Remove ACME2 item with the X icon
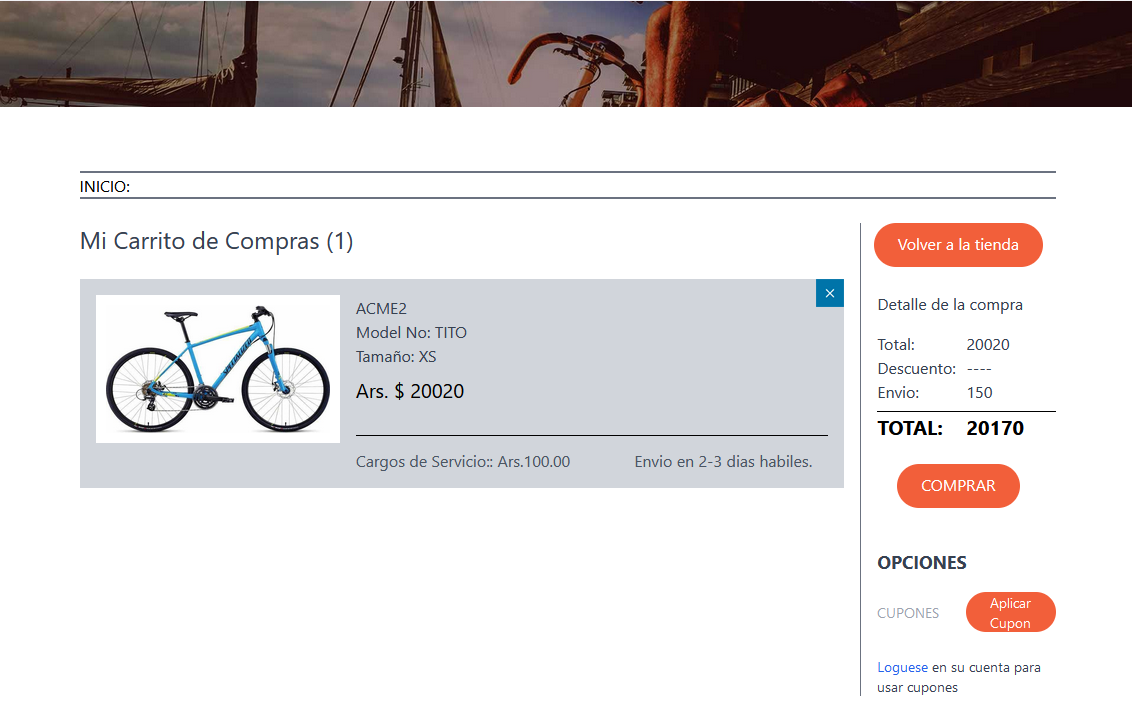Image resolution: width=1132 pixels, height=712 pixels. click(830, 293)
